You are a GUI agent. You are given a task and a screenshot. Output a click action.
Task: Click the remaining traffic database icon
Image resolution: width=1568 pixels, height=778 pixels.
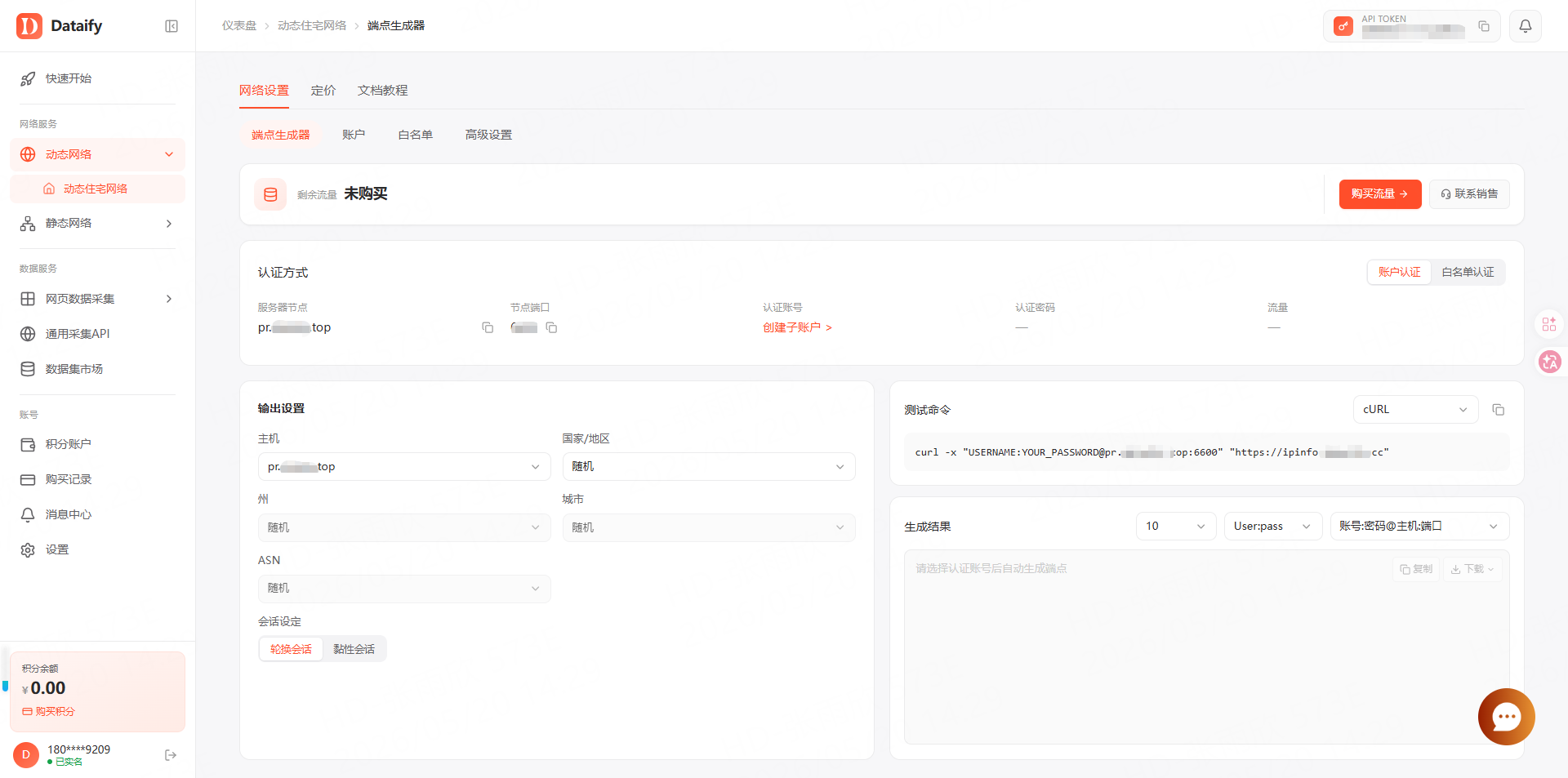(x=270, y=194)
